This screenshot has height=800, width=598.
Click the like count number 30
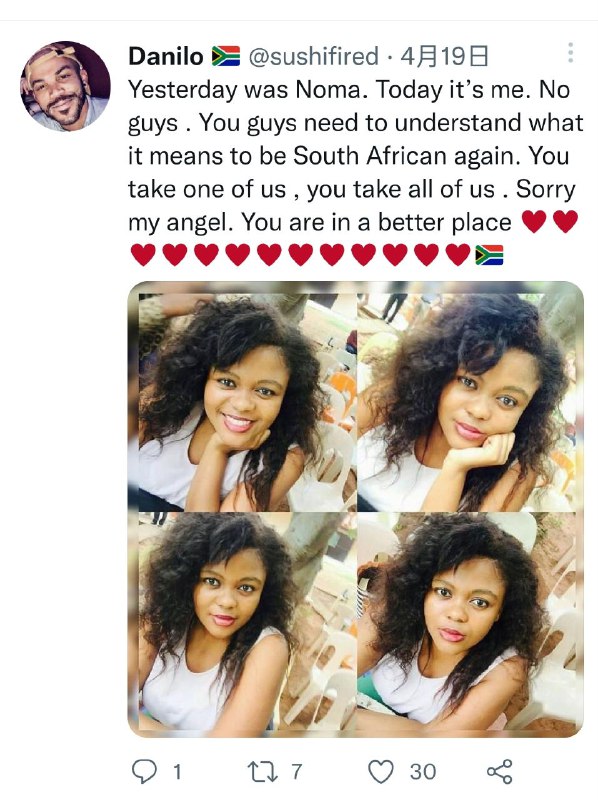[423, 771]
